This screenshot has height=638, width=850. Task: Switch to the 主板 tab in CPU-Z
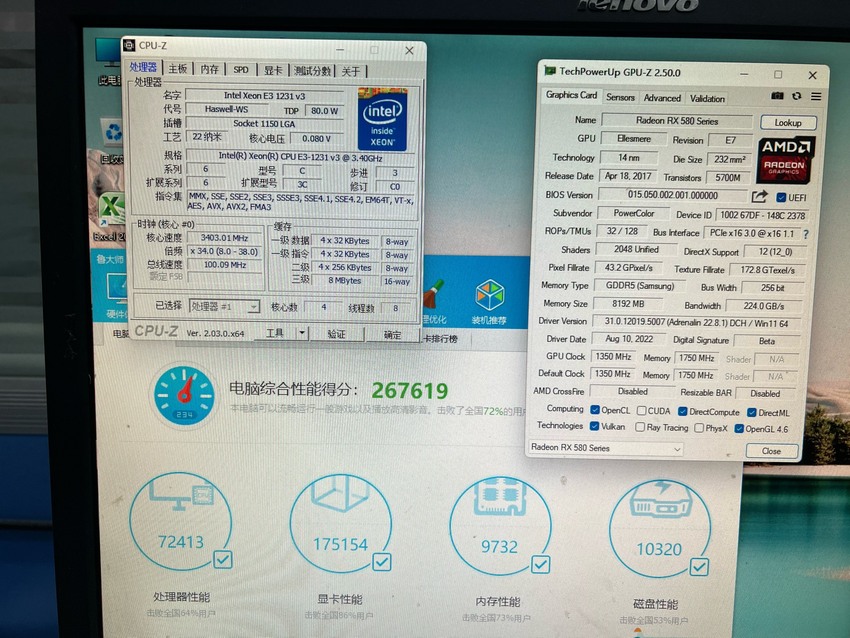(x=177, y=69)
